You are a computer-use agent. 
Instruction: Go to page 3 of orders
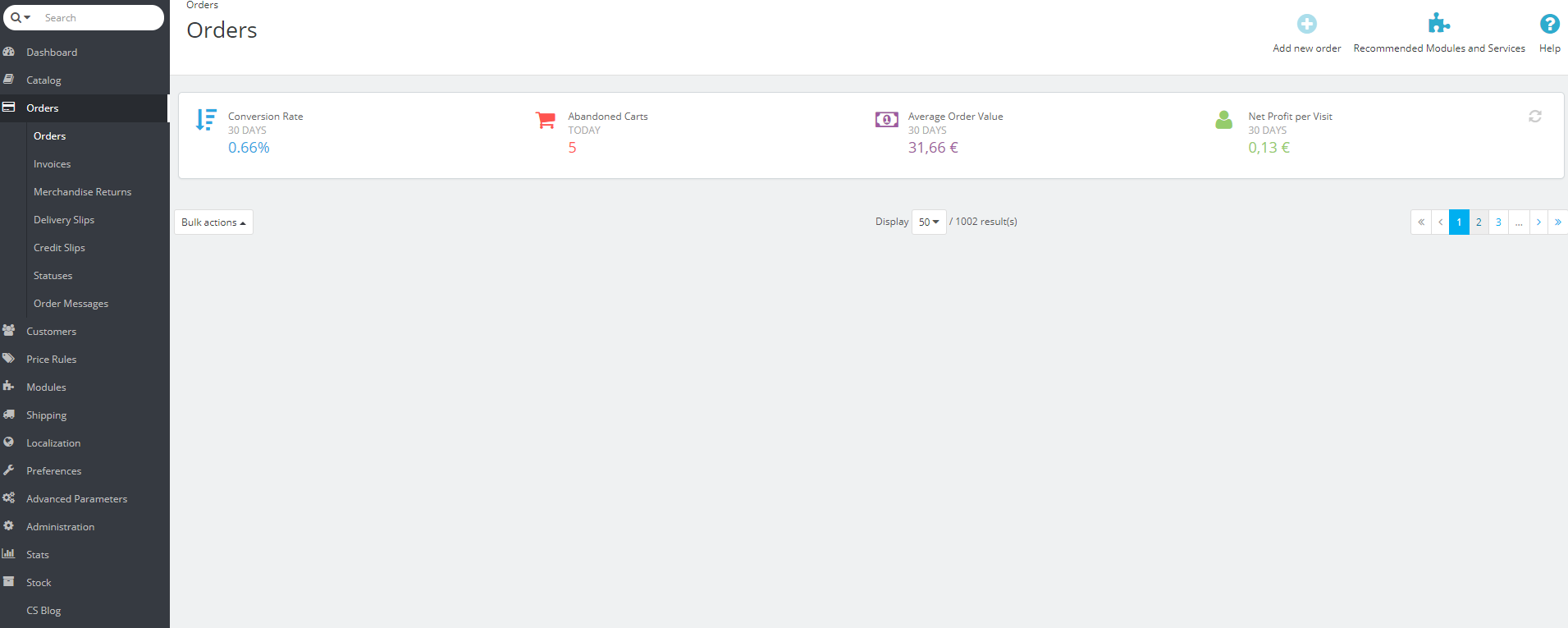1498,222
